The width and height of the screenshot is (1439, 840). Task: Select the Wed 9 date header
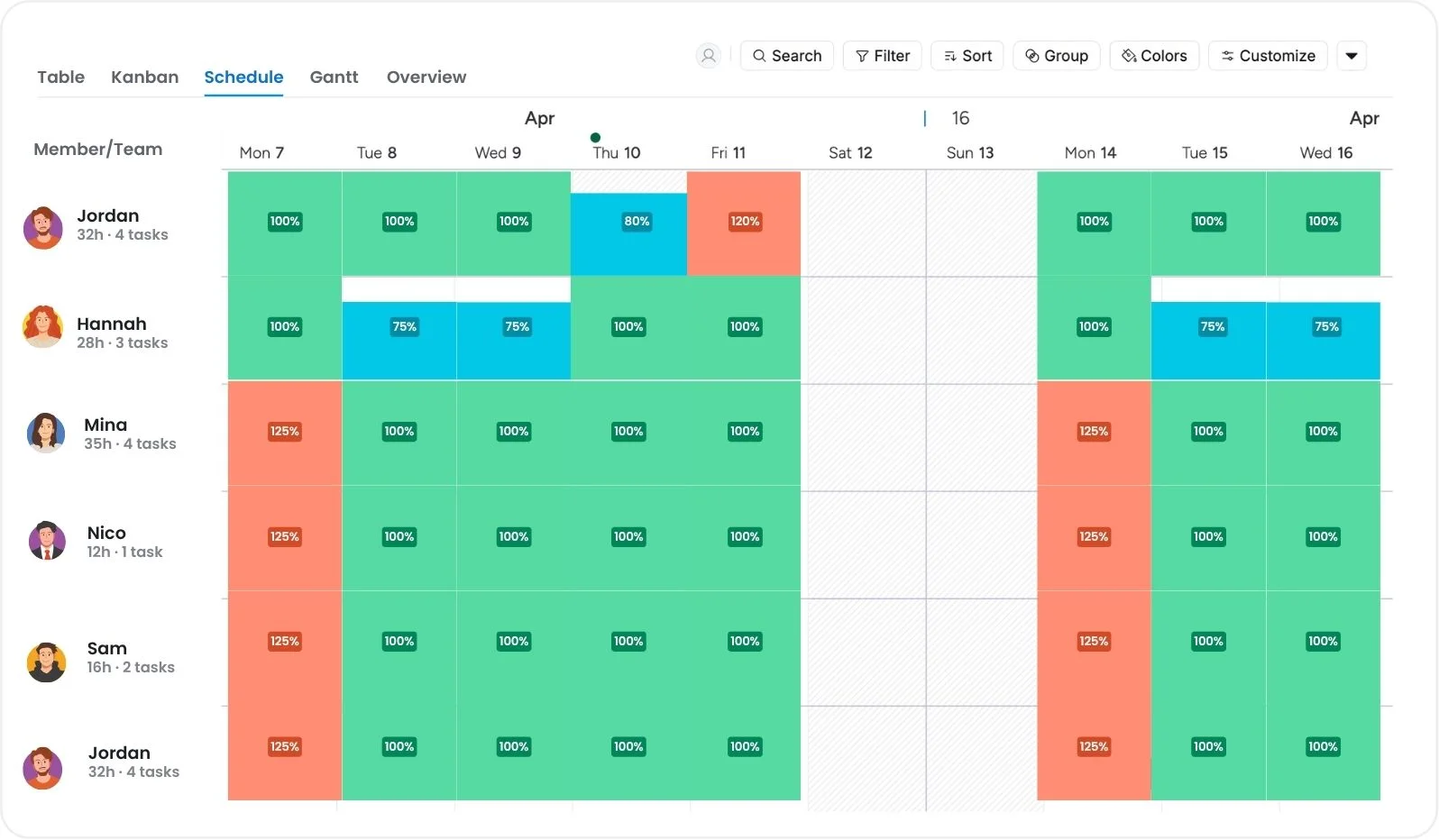(x=498, y=153)
